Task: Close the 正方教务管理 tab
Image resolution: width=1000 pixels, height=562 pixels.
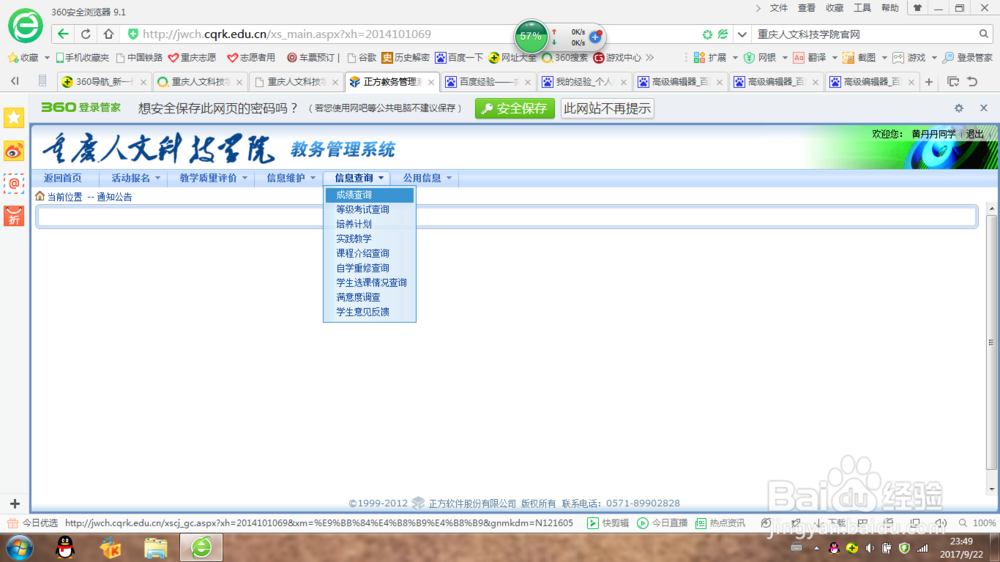Action: [431, 82]
